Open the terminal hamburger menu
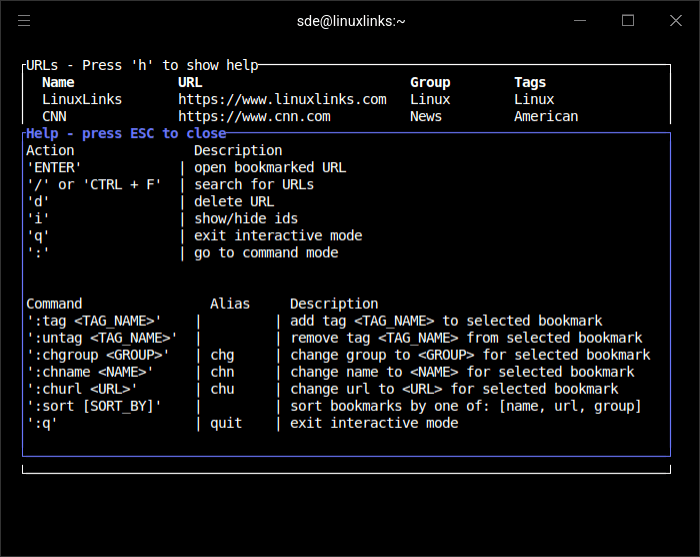 [x=24, y=21]
